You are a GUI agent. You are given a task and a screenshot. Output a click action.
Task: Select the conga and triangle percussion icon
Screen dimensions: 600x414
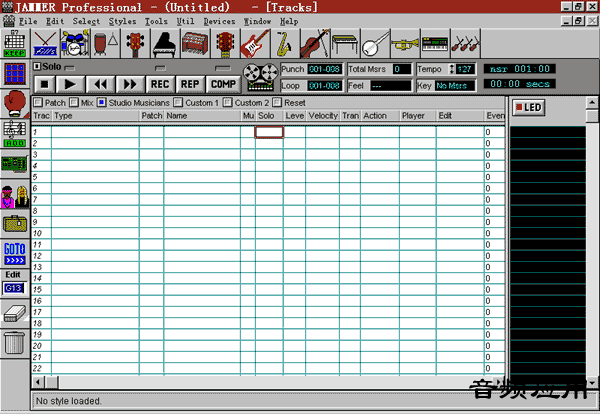click(x=105, y=43)
